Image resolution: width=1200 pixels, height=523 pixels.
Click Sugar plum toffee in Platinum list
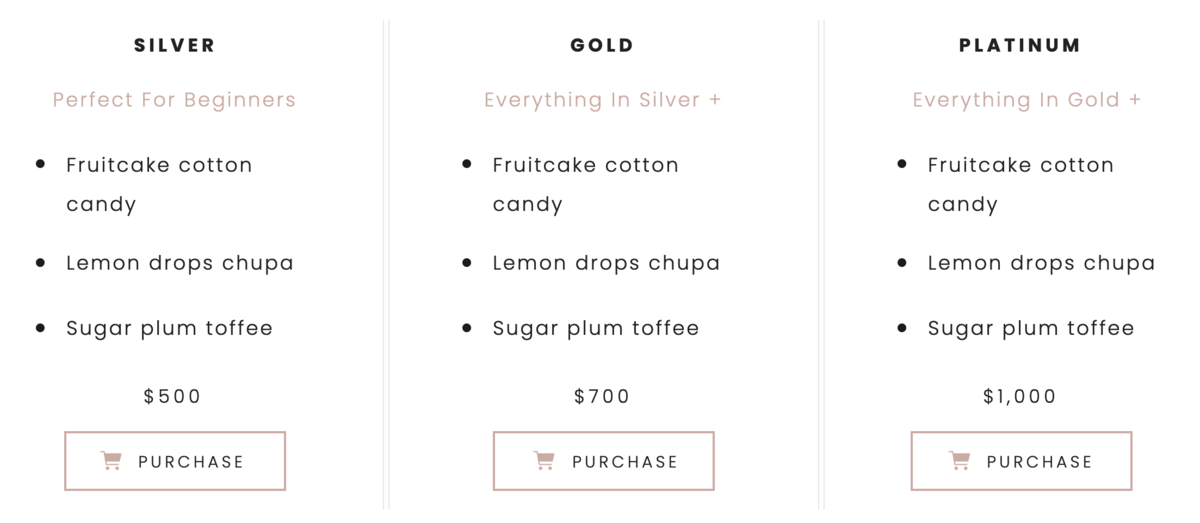[x=1031, y=328]
